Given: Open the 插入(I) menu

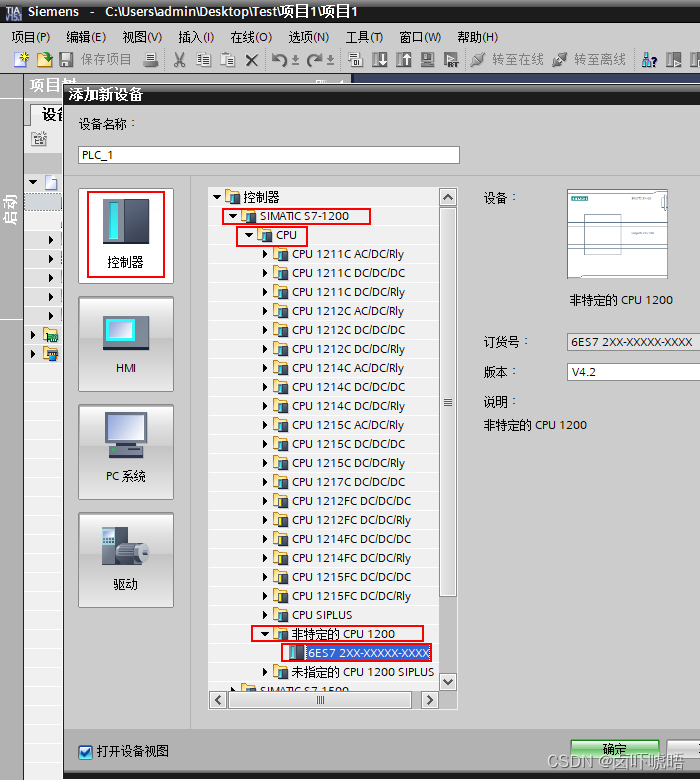Looking at the screenshot, I should point(196,37).
